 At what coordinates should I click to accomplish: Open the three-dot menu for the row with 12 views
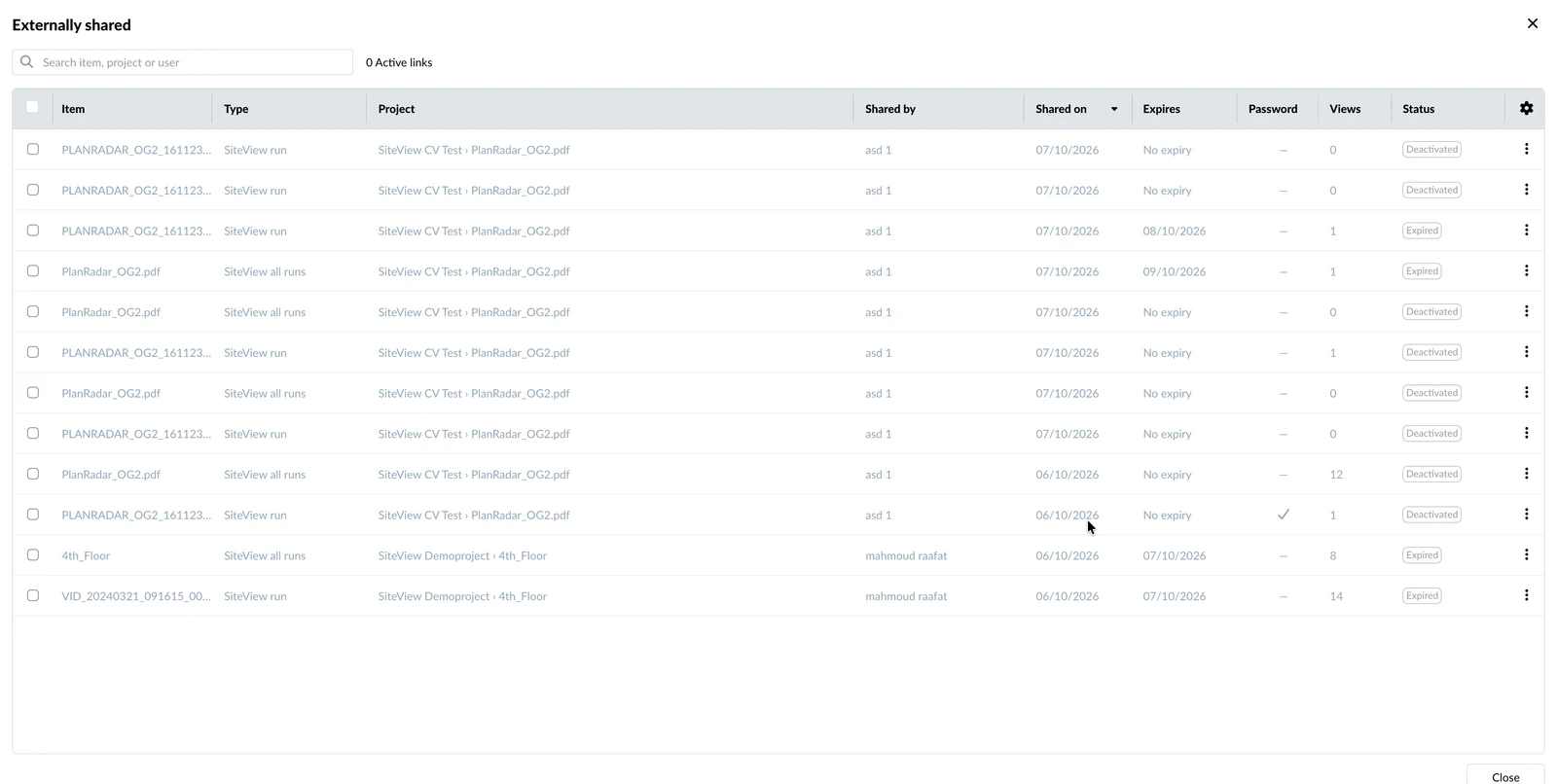pyautogui.click(x=1526, y=474)
